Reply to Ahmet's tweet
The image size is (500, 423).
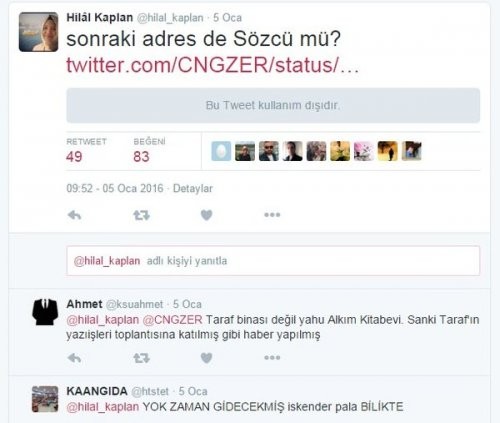click(x=75, y=358)
